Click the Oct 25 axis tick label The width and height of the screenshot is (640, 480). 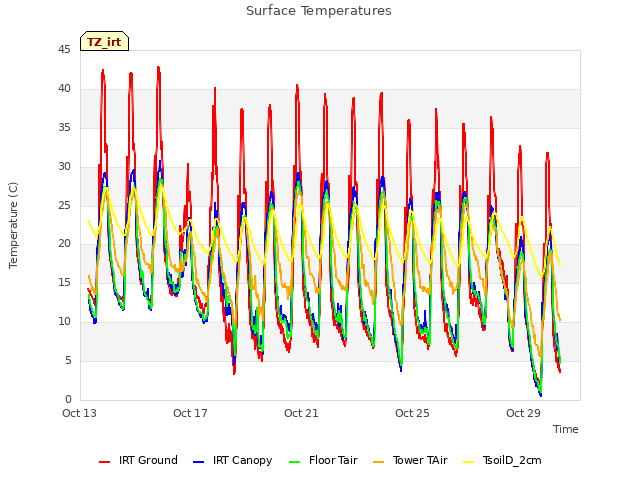(x=412, y=413)
